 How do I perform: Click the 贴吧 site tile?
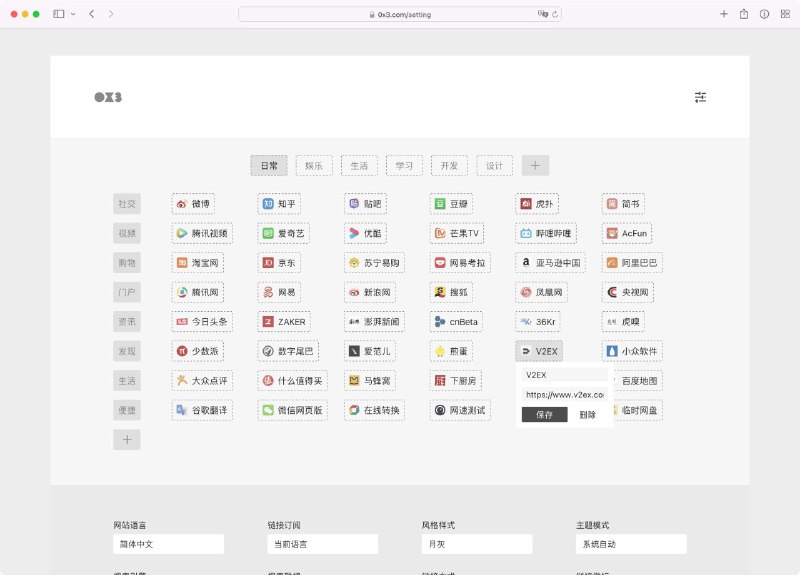[x=365, y=204]
